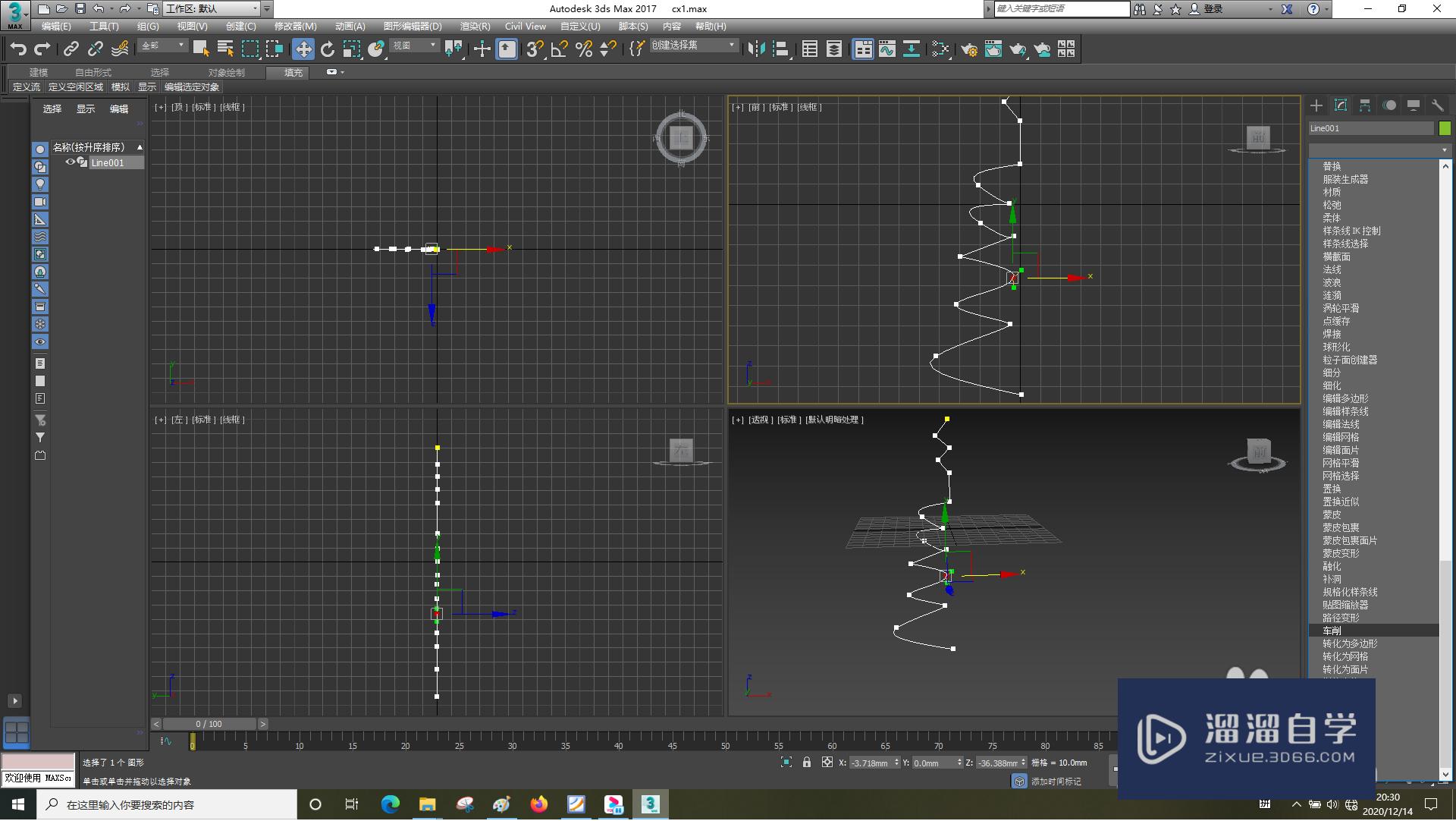Viewport: 1456px width, 821px height.
Task: Click the green object color swatch beside Line001
Action: pos(1445,128)
